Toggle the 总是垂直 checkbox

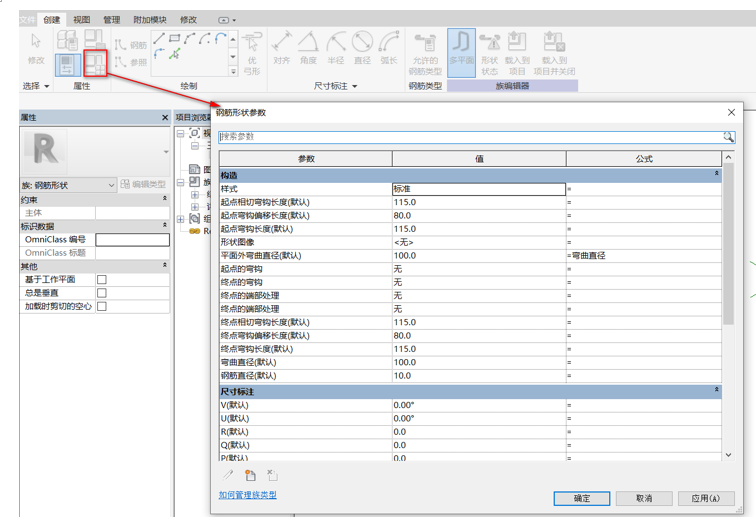click(x=101, y=293)
